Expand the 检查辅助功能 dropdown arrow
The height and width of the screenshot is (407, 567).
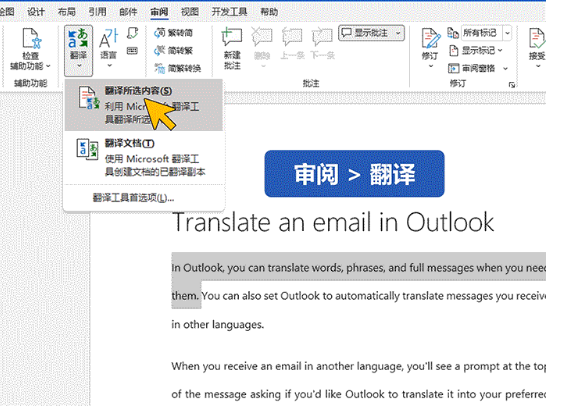point(48,66)
